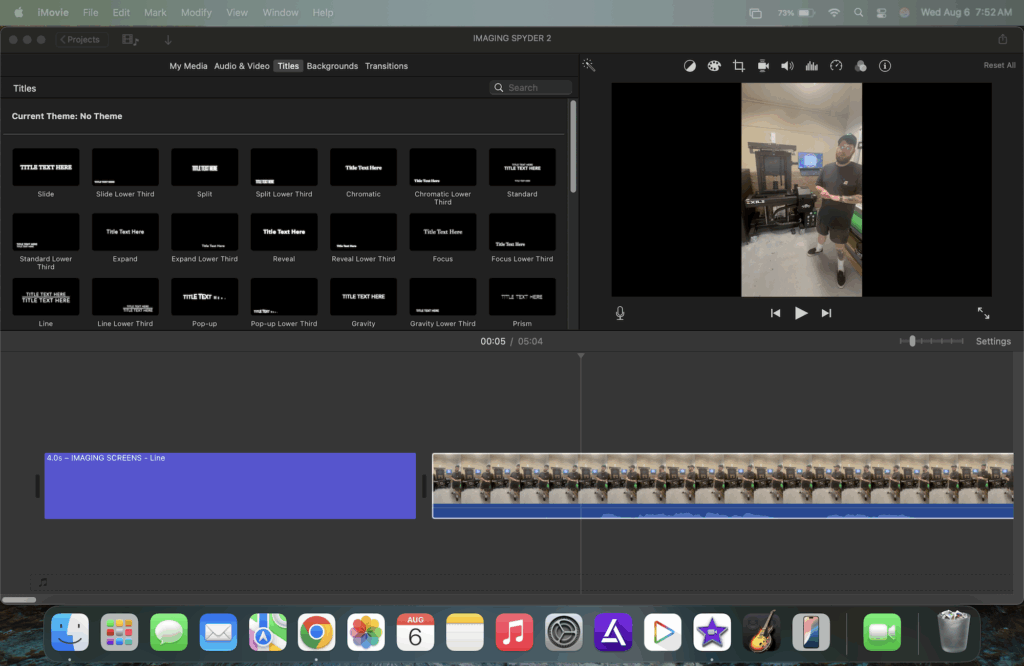Switch to the Transitions tab
Image resolution: width=1024 pixels, height=666 pixels.
click(386, 65)
